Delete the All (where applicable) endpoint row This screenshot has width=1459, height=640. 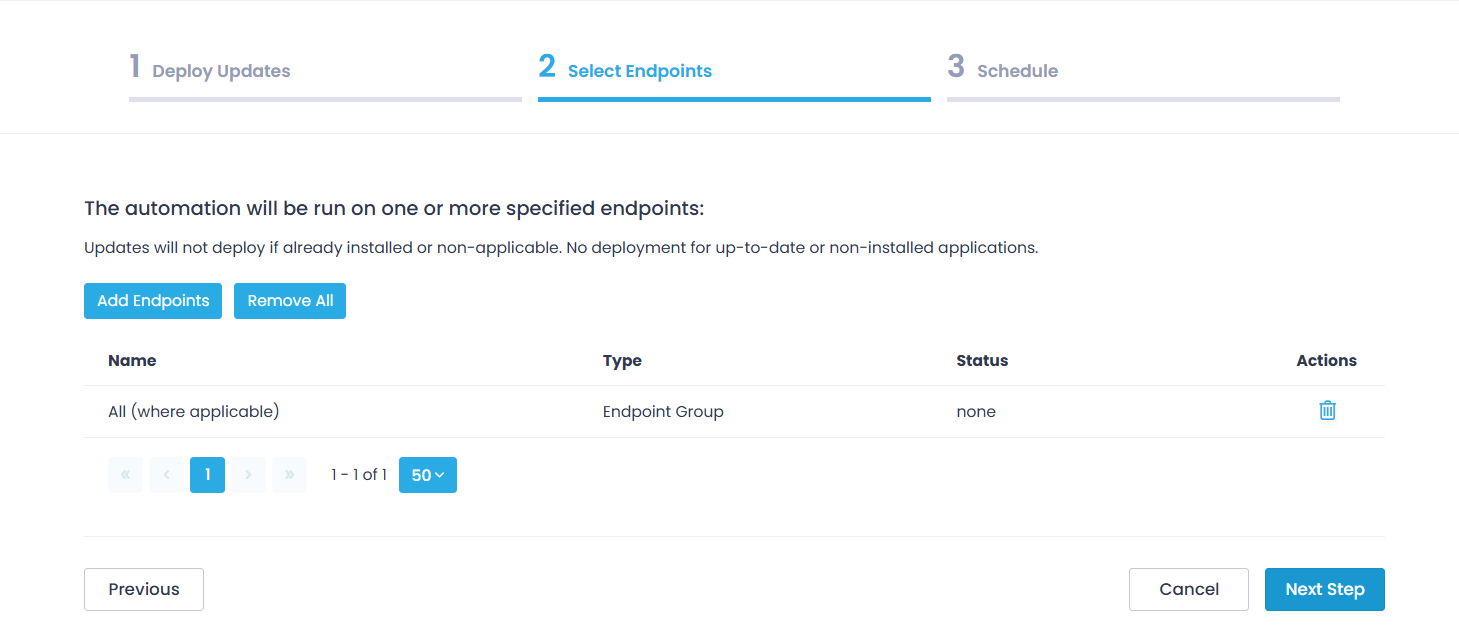[1327, 411]
